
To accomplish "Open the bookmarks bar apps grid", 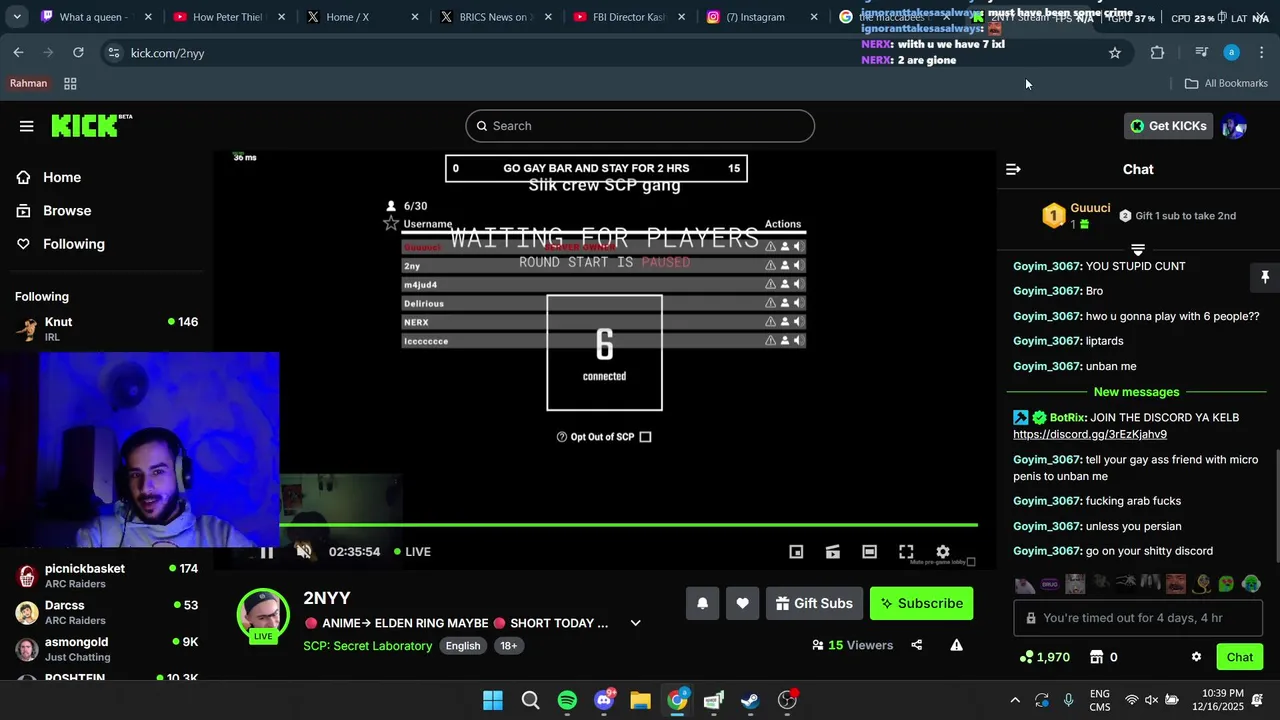I will [70, 83].
